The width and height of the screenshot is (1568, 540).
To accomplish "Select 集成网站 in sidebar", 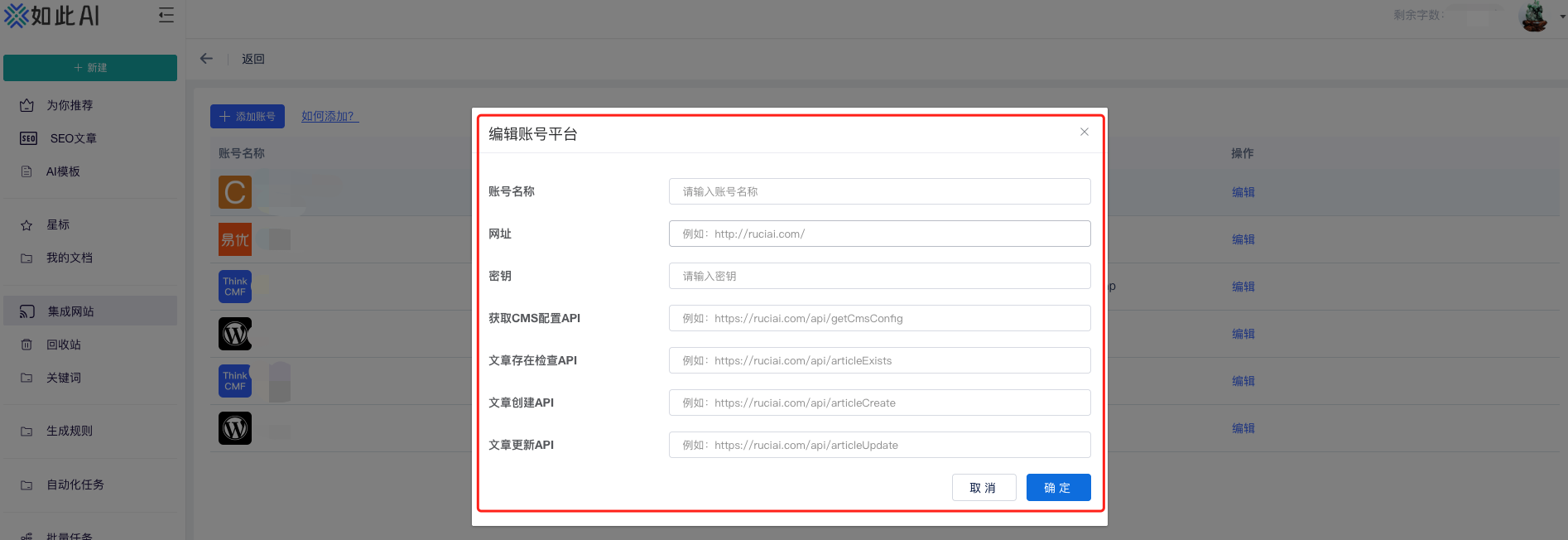I will pos(90,311).
